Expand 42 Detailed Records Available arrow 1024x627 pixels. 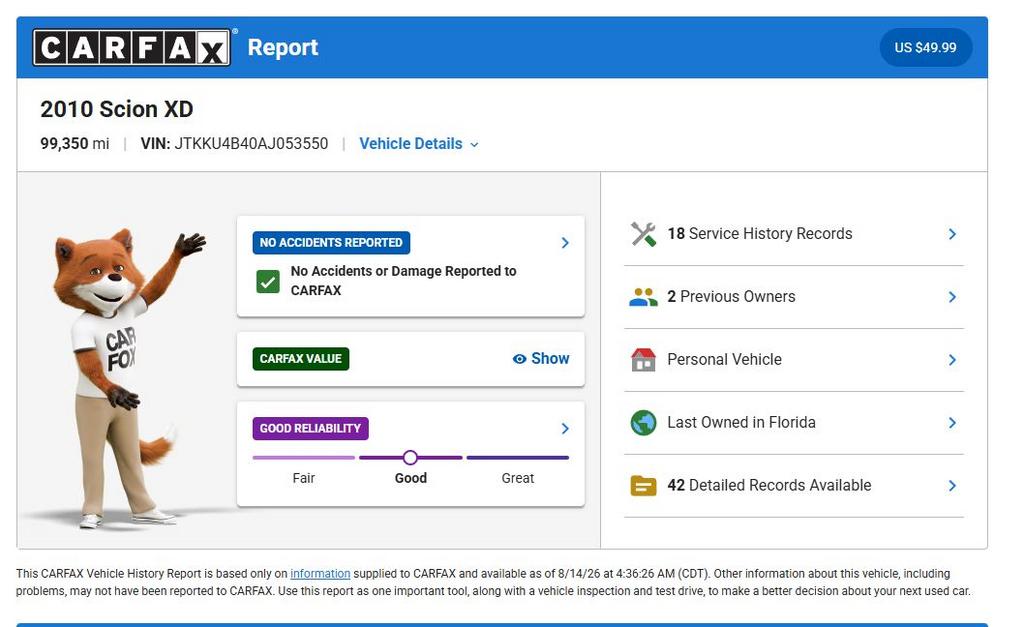click(952, 485)
